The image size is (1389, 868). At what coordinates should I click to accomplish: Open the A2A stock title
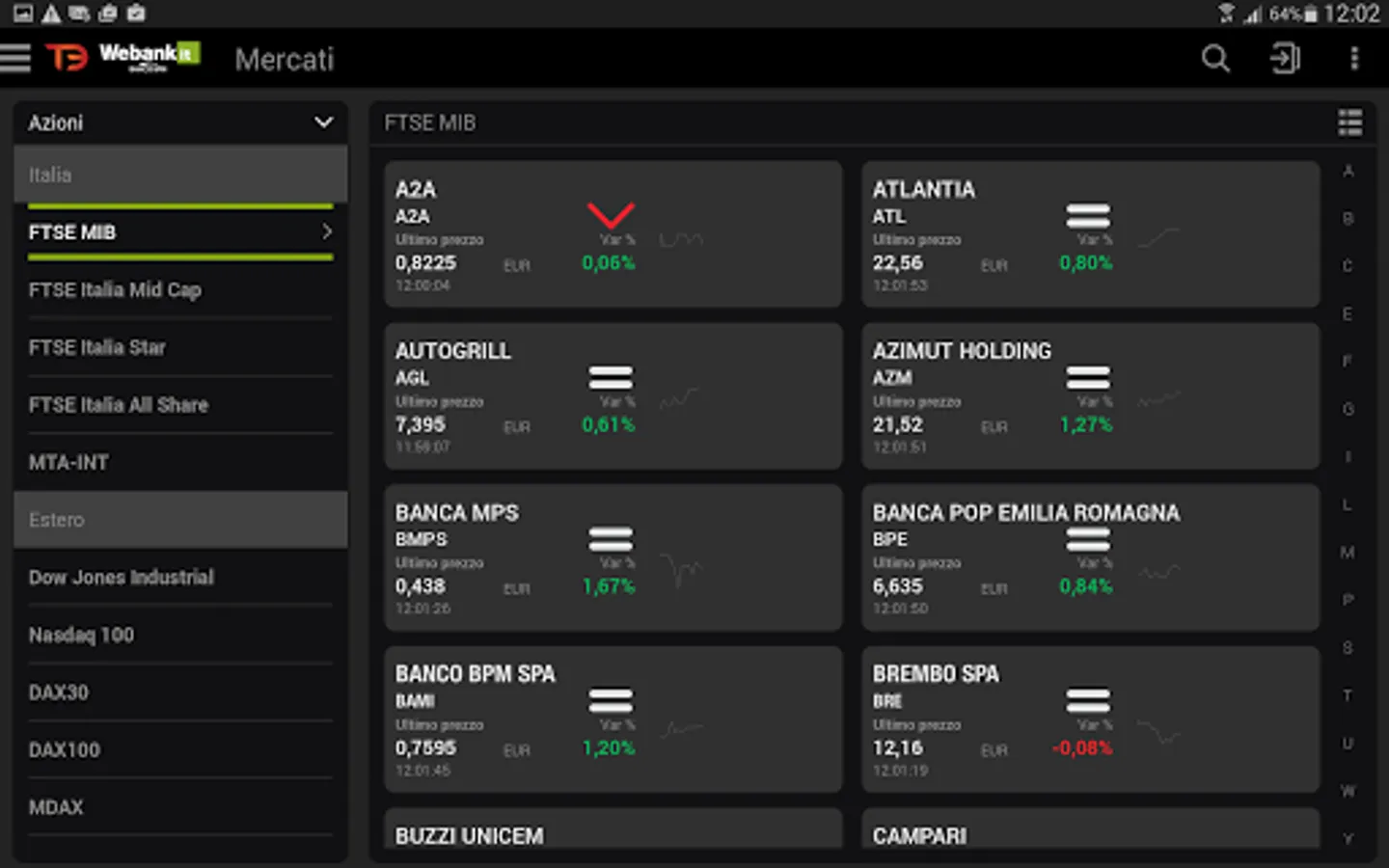coord(416,190)
